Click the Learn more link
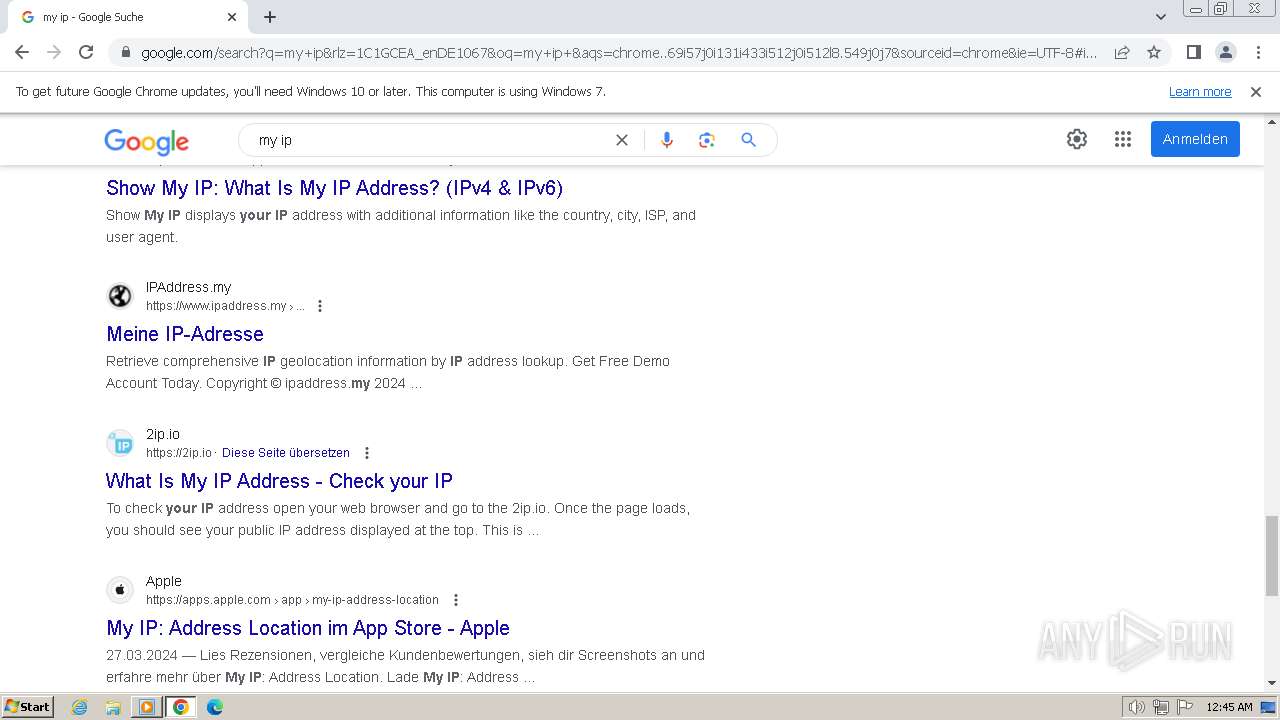1280x720 pixels. point(1200,91)
